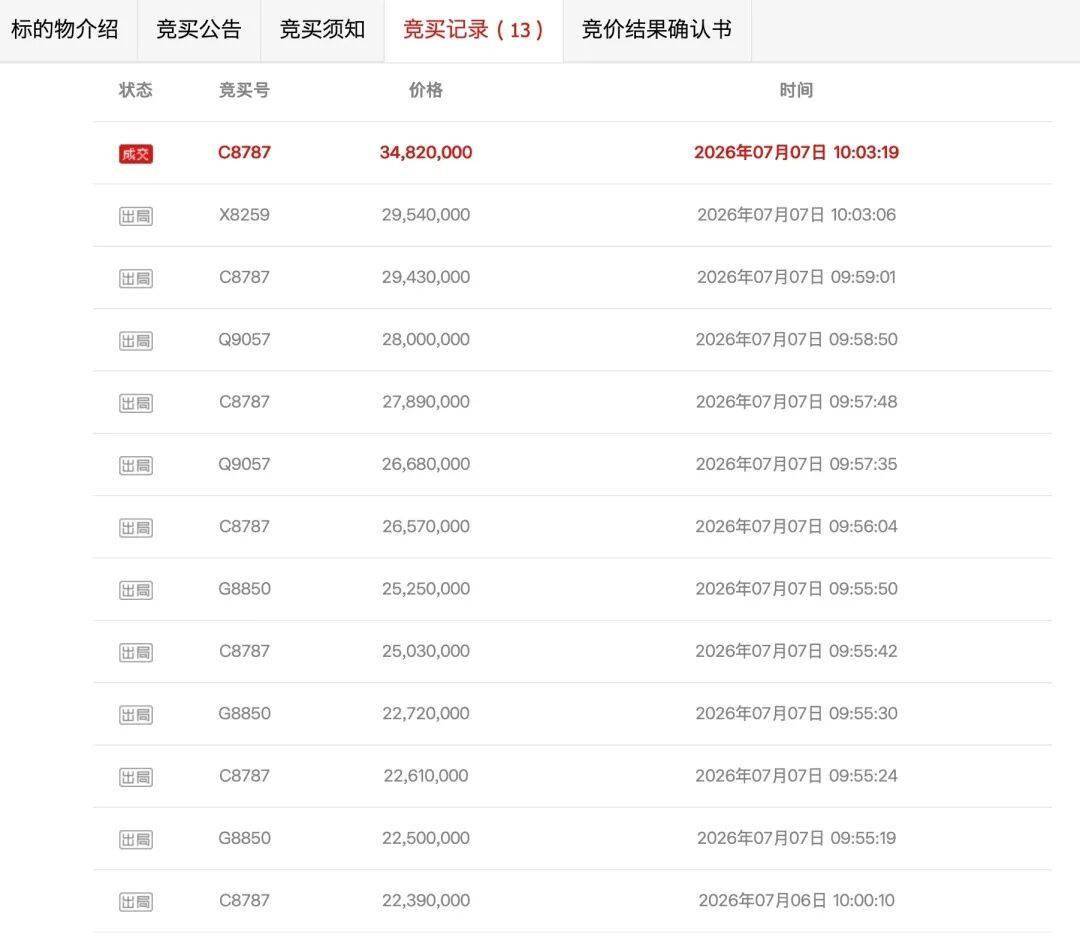
Task: Click 出局 badge beside price 26,570,000
Action: pos(136,528)
